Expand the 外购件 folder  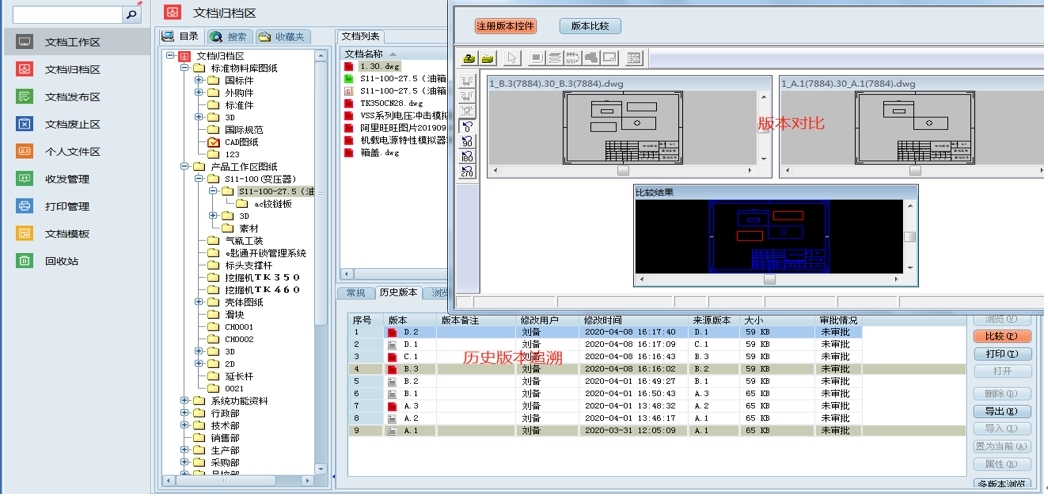click(199, 92)
